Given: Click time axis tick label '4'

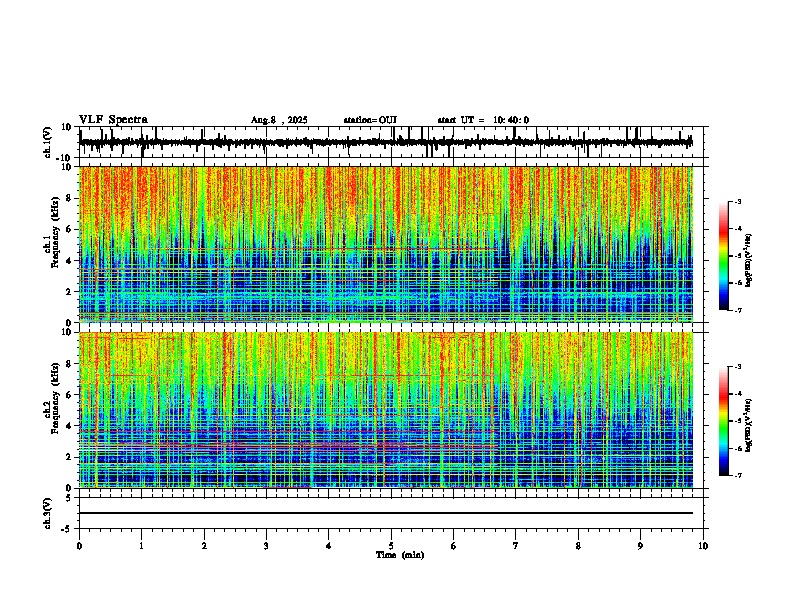Looking at the screenshot, I should coord(329,546).
